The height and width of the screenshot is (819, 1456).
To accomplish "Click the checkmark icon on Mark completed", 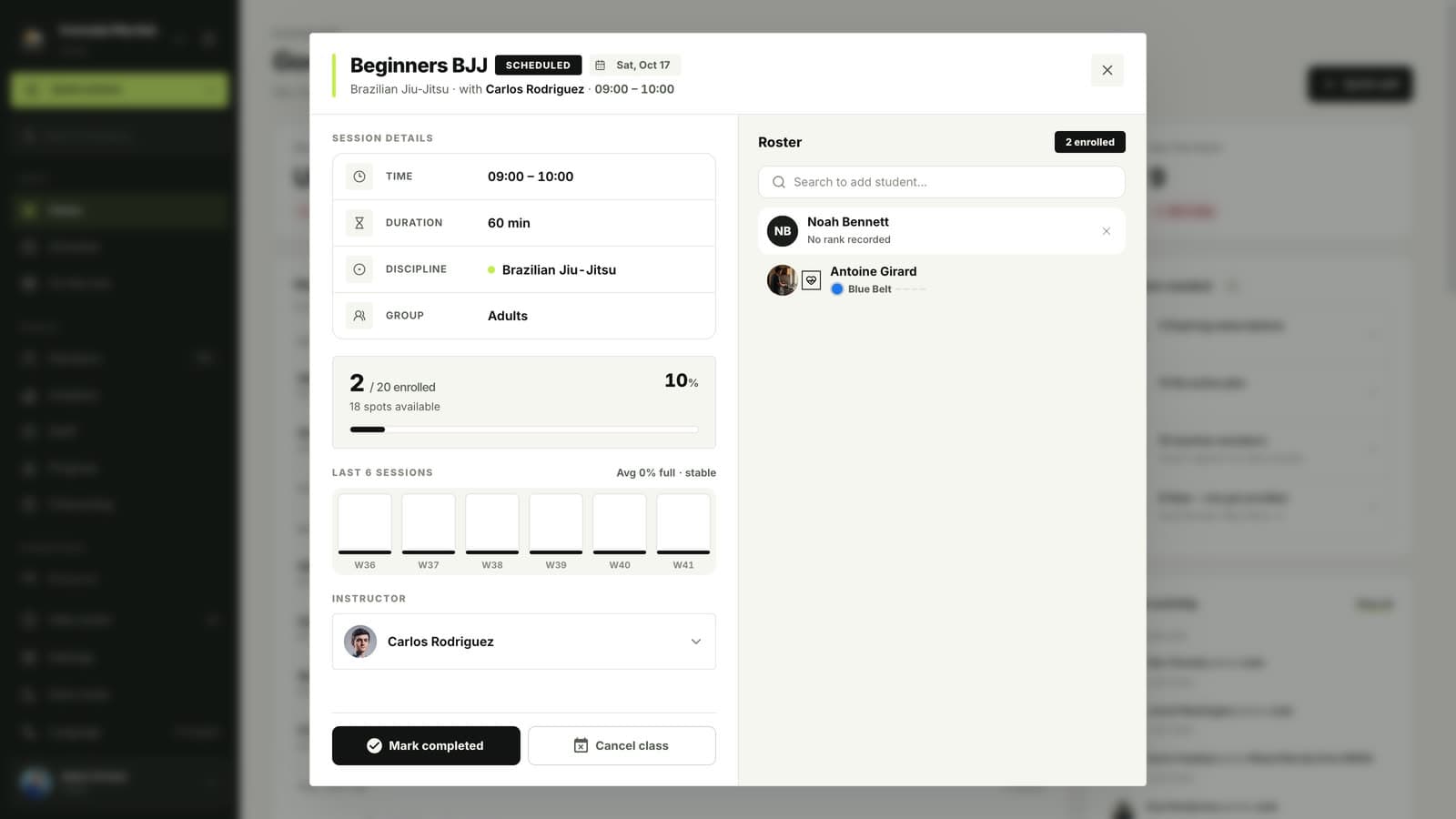I will point(374,745).
